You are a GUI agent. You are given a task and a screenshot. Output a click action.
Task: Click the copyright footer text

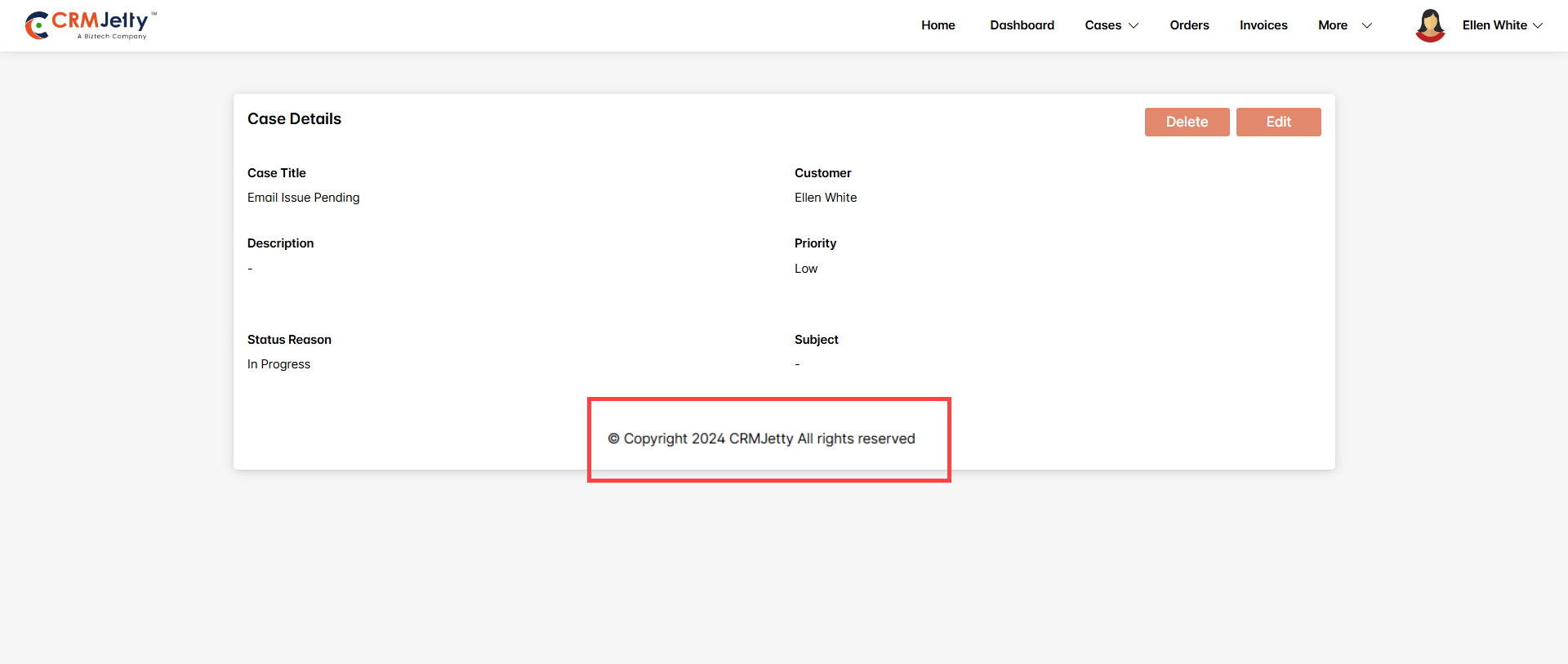pyautogui.click(x=761, y=439)
